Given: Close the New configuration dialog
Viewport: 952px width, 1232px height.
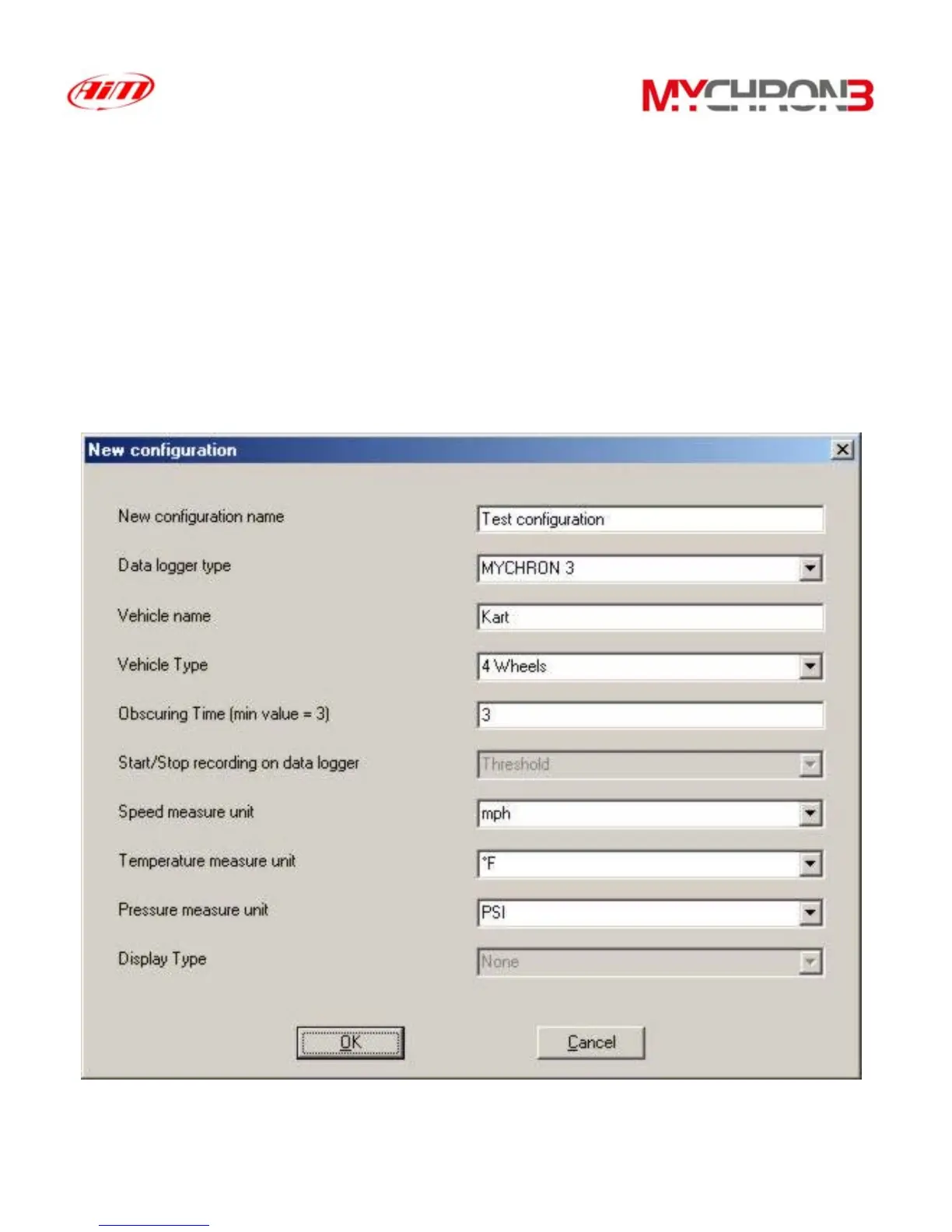Looking at the screenshot, I should click(x=842, y=450).
